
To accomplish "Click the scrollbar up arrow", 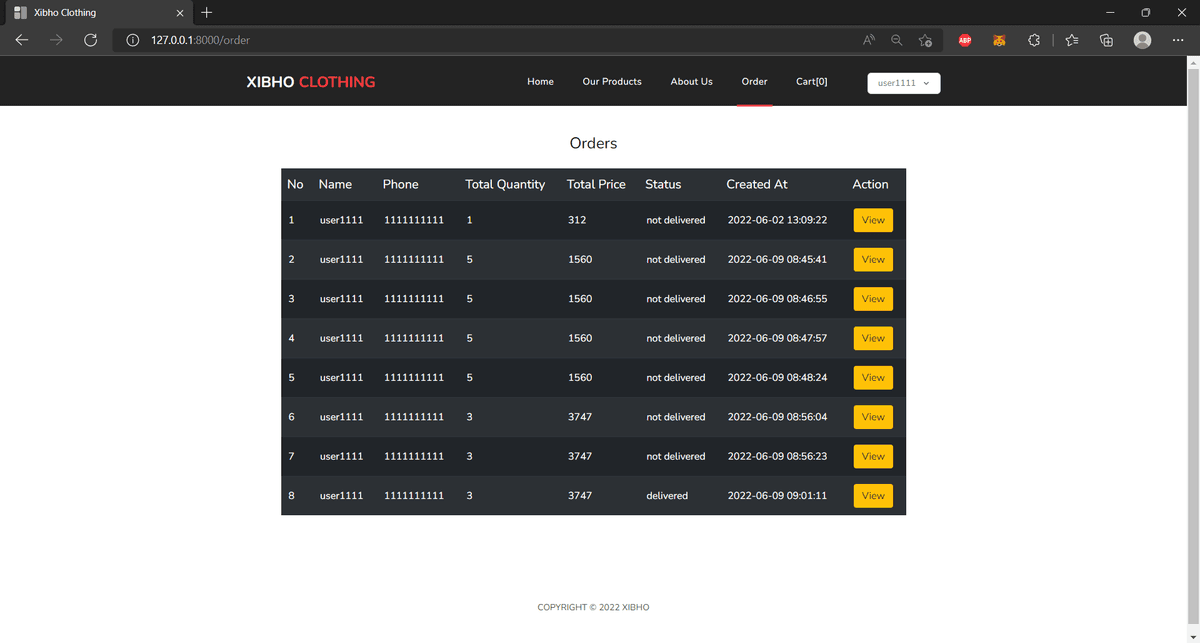I will pos(1191,63).
